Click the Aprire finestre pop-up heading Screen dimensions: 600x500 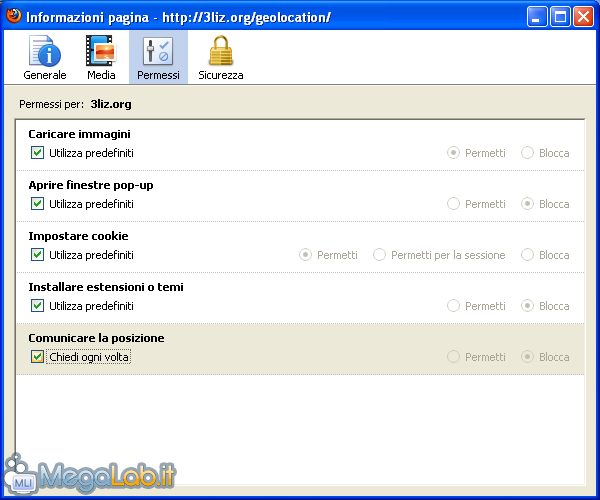(91, 185)
